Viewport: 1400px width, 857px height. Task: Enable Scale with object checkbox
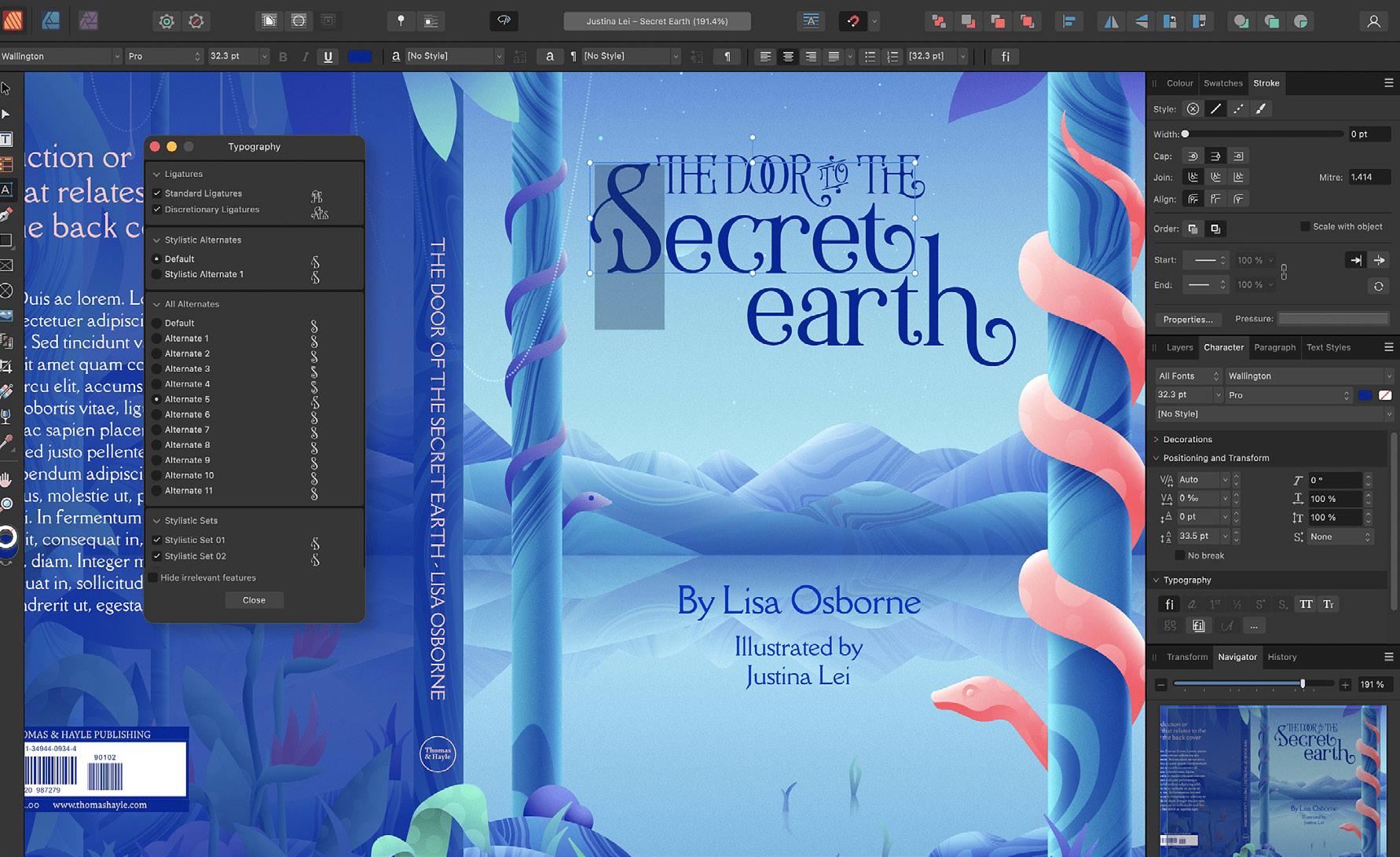(1305, 226)
